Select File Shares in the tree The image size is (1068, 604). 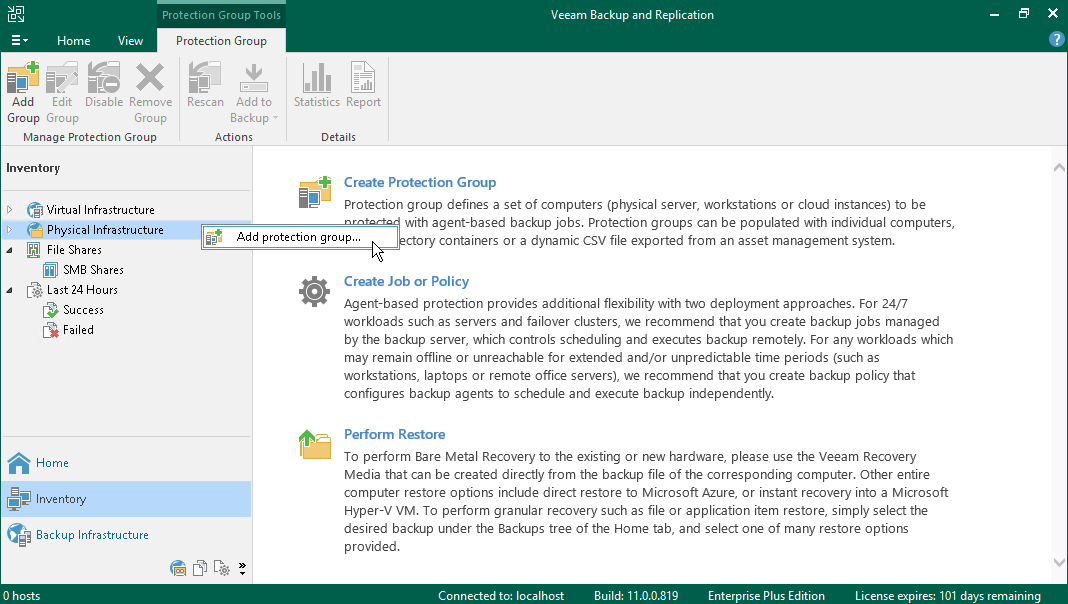74,250
